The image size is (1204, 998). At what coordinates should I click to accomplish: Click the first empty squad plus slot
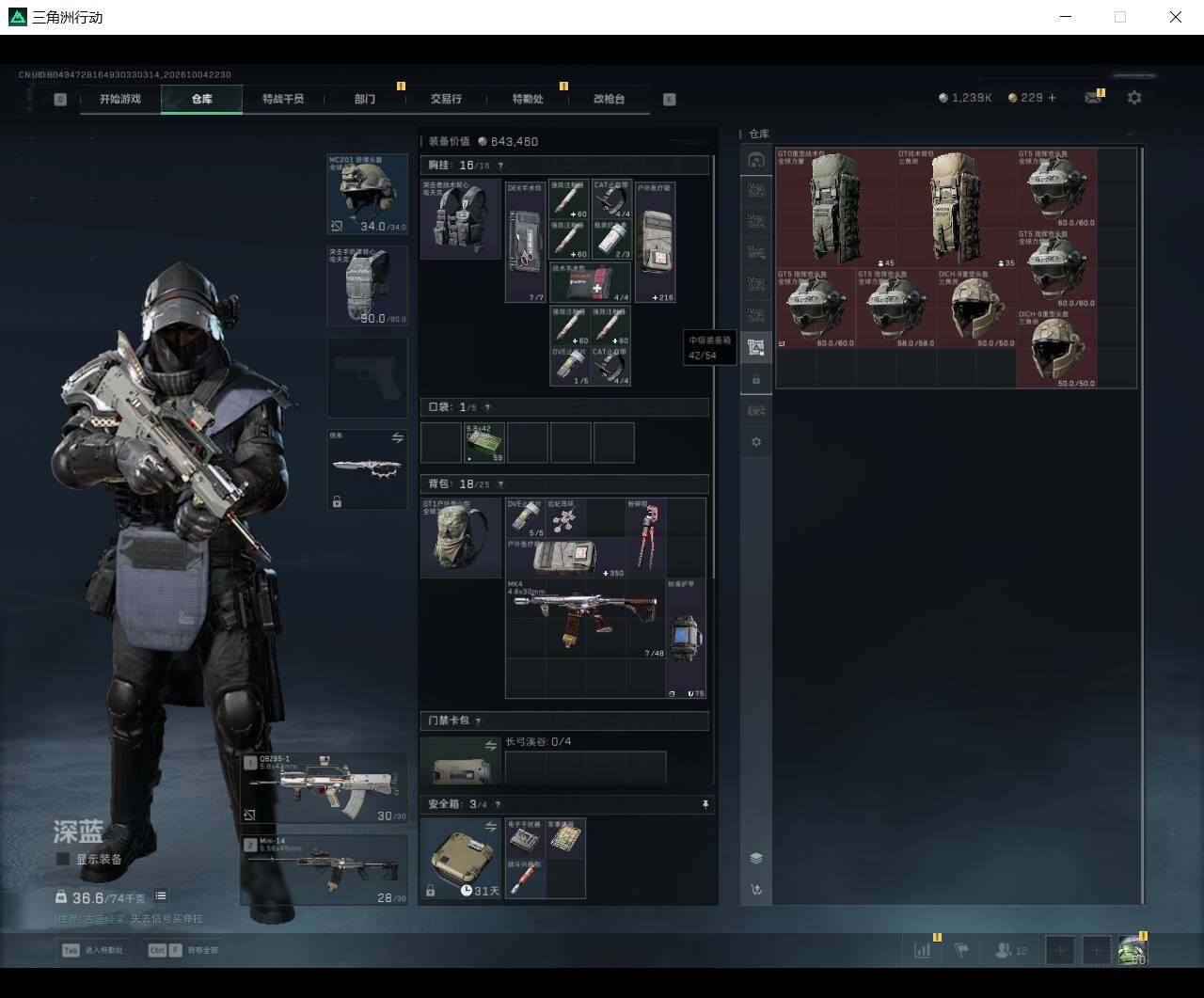pyautogui.click(x=1060, y=951)
